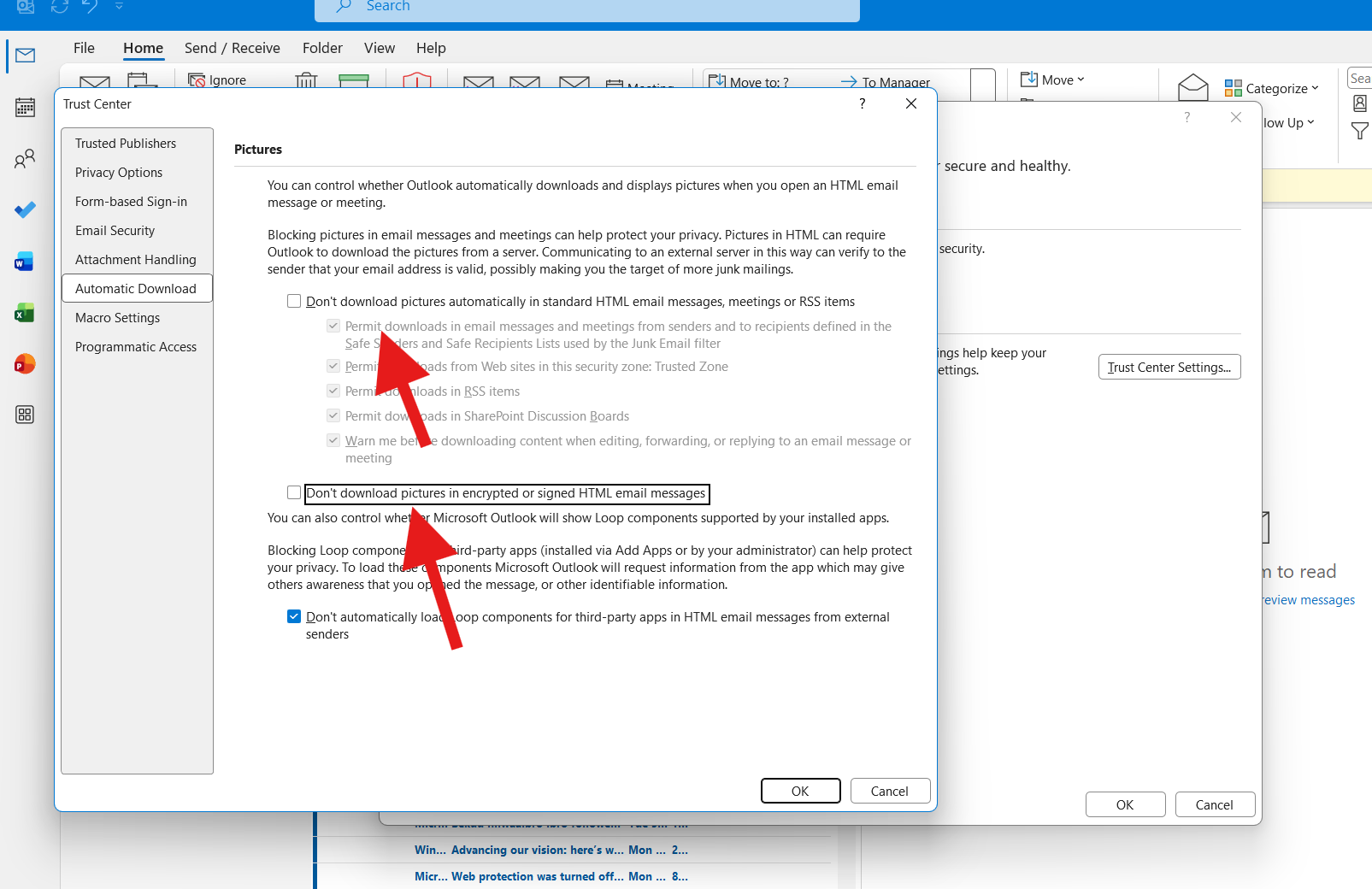
Task: Click the Send/Receive sync icon in title bar
Action: coord(59,6)
